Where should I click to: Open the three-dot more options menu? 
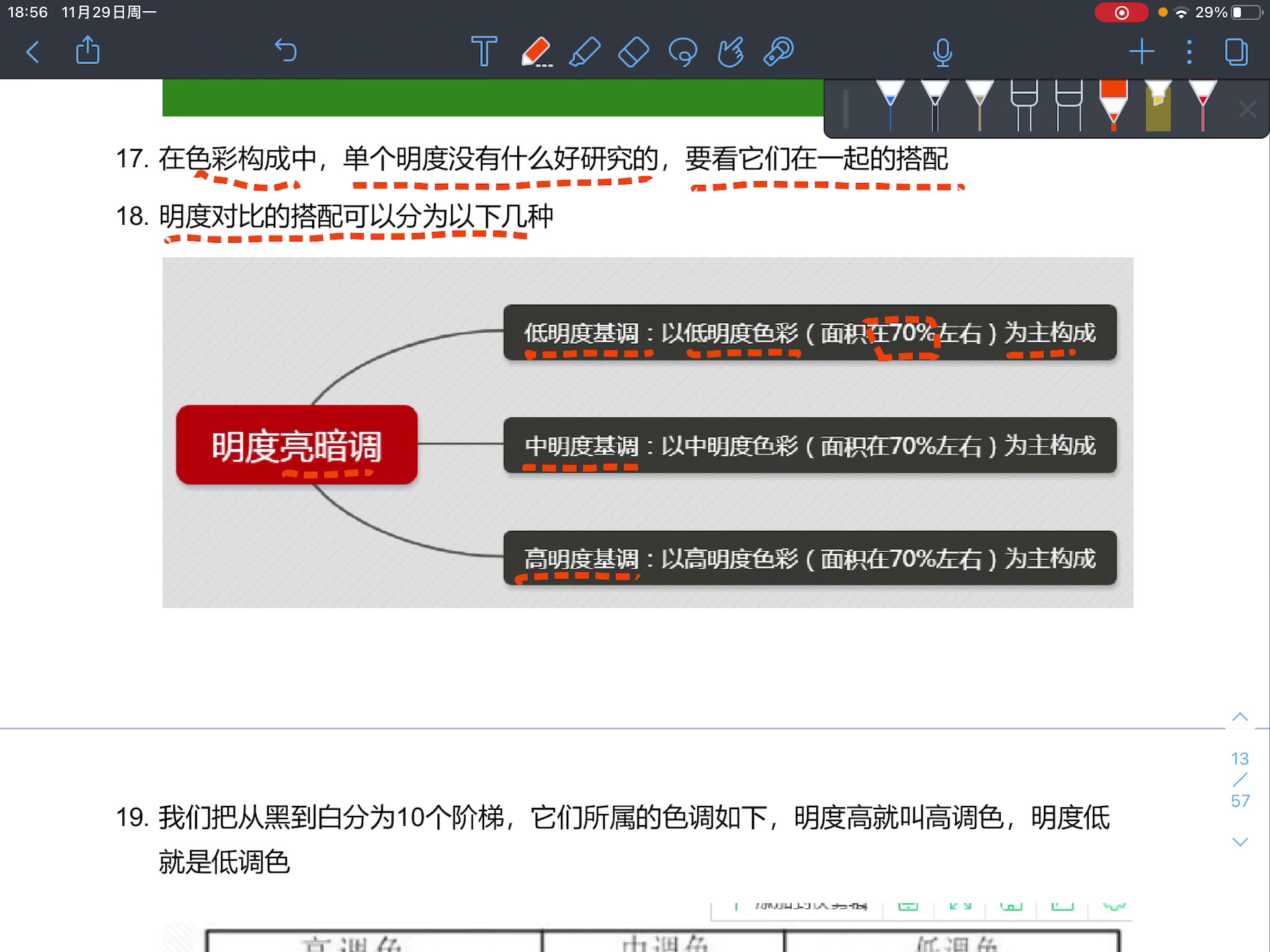(x=1189, y=52)
